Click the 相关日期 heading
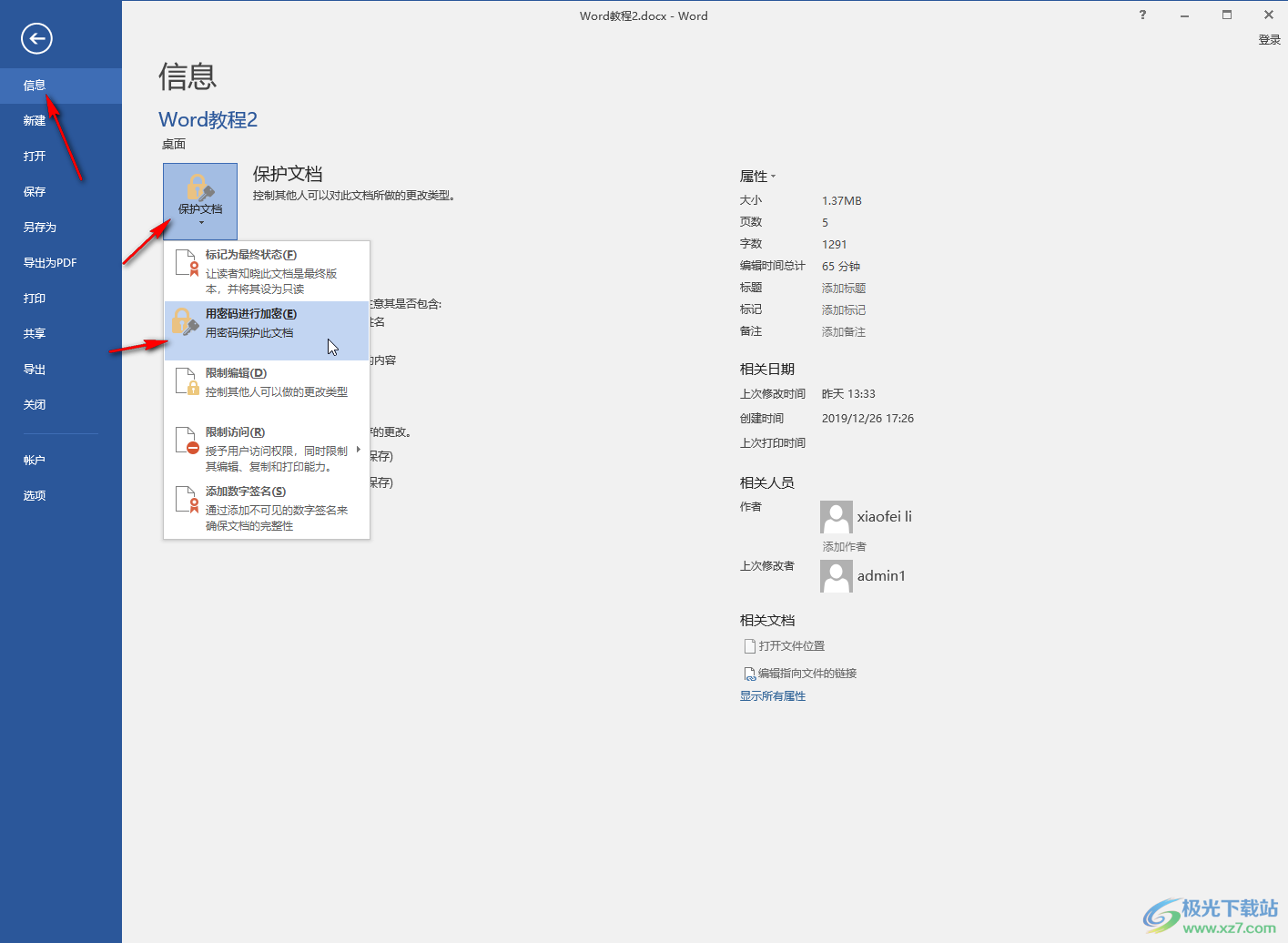The image size is (1288, 943). point(767,370)
